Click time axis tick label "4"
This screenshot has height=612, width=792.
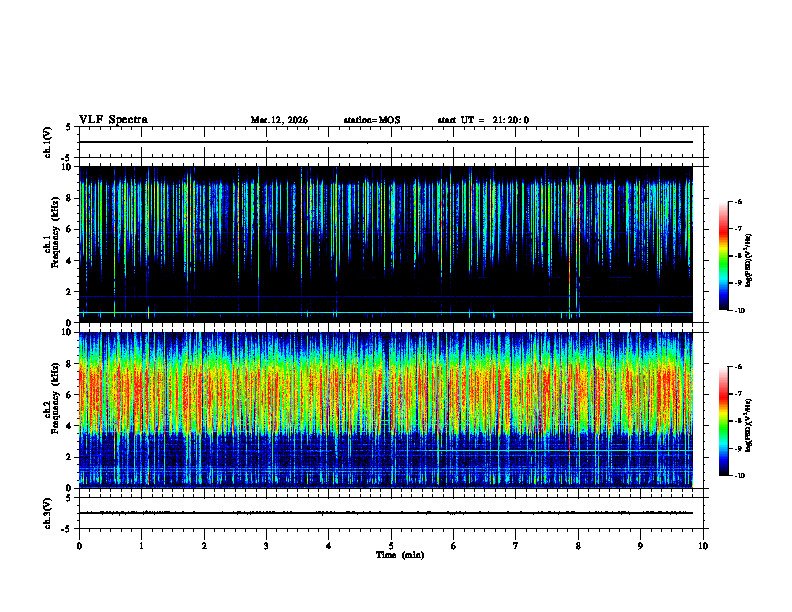click(329, 546)
